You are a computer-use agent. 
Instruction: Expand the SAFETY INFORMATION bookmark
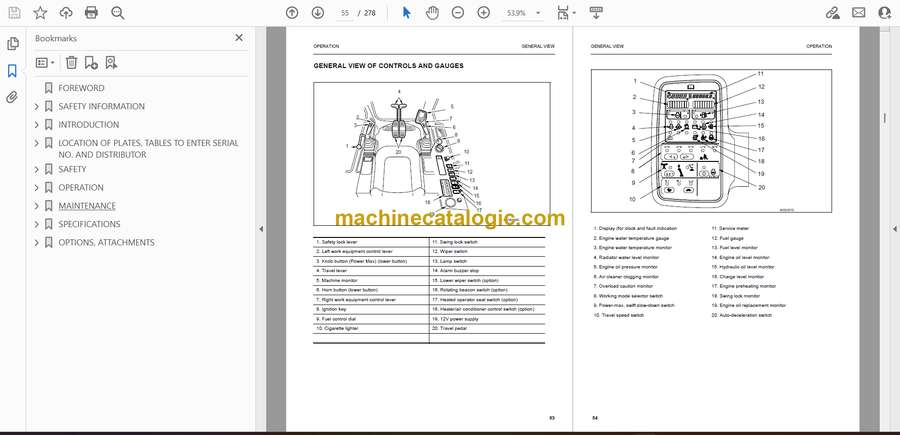pos(37,107)
